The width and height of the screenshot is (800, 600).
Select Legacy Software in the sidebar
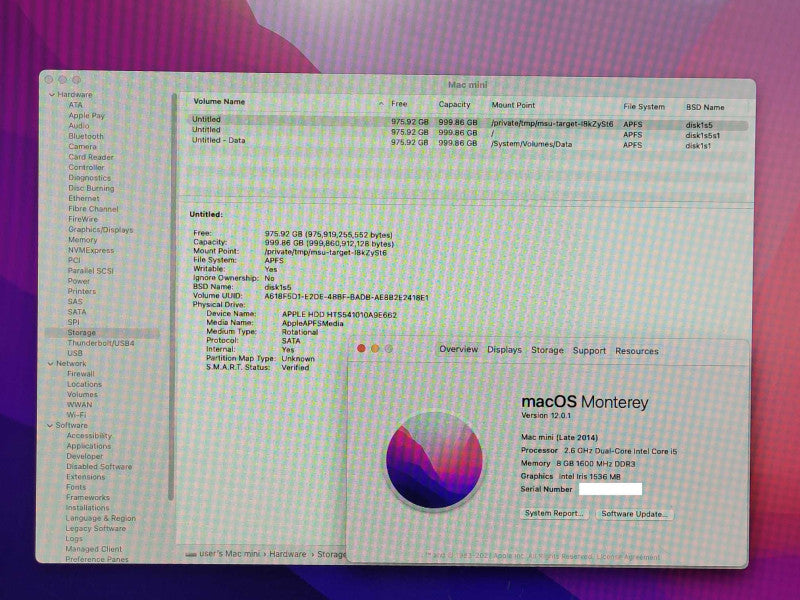click(95, 528)
